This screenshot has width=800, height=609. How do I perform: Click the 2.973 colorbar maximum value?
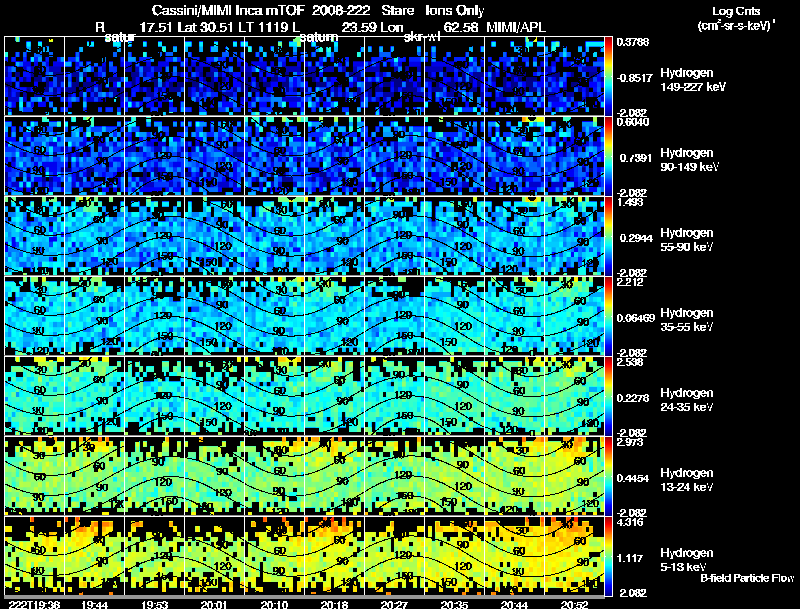click(x=630, y=442)
